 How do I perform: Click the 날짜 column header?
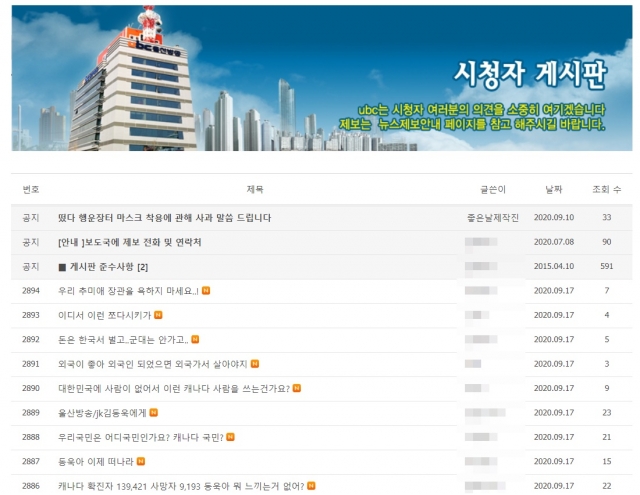pos(554,189)
